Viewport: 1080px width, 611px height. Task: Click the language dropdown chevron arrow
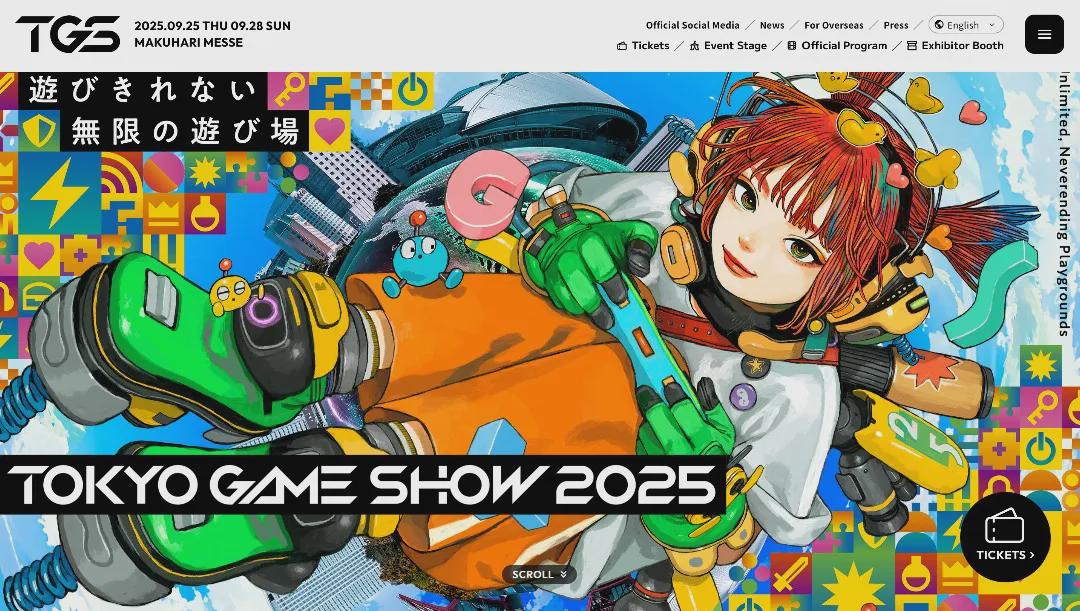[x=992, y=25]
